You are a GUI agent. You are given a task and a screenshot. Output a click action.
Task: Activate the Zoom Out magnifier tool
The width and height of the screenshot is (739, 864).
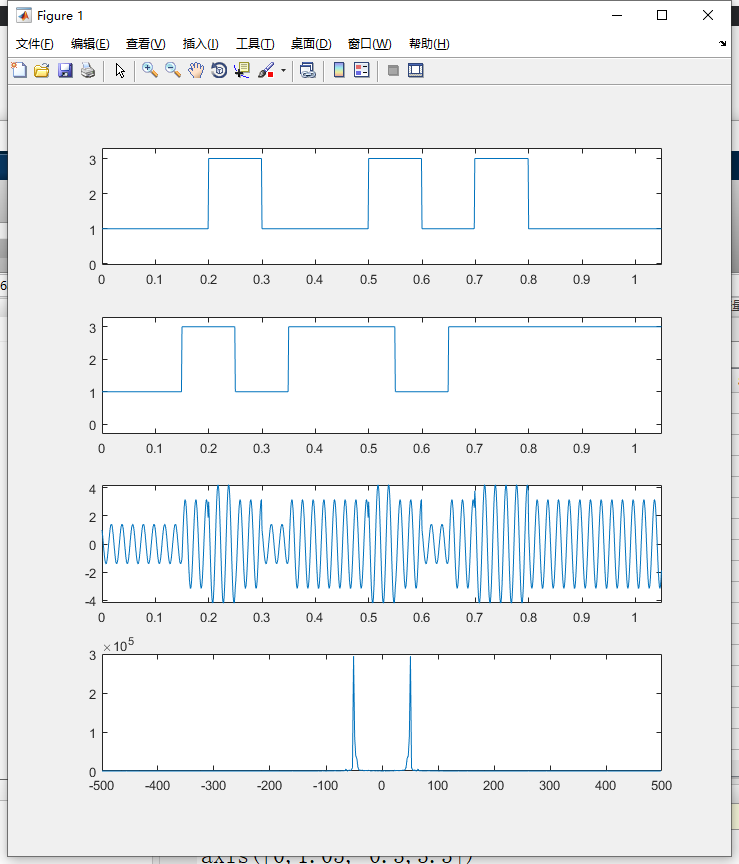[x=173, y=70]
